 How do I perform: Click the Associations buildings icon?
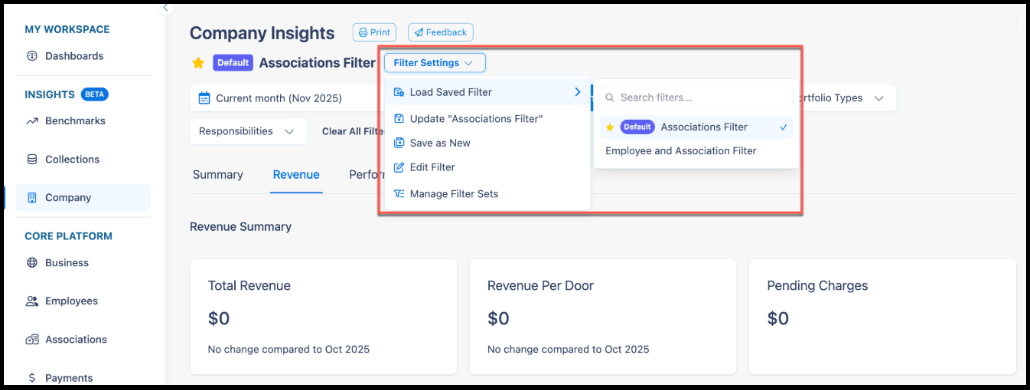(x=32, y=339)
